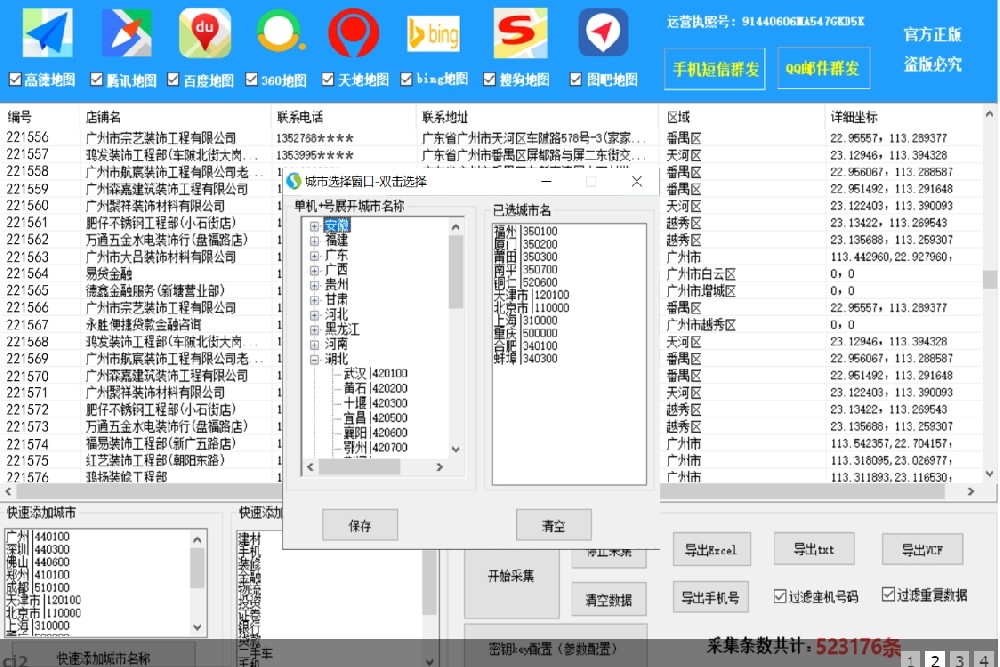Toggle the 图吧地图 checkbox
The height and width of the screenshot is (667, 1000).
click(576, 79)
